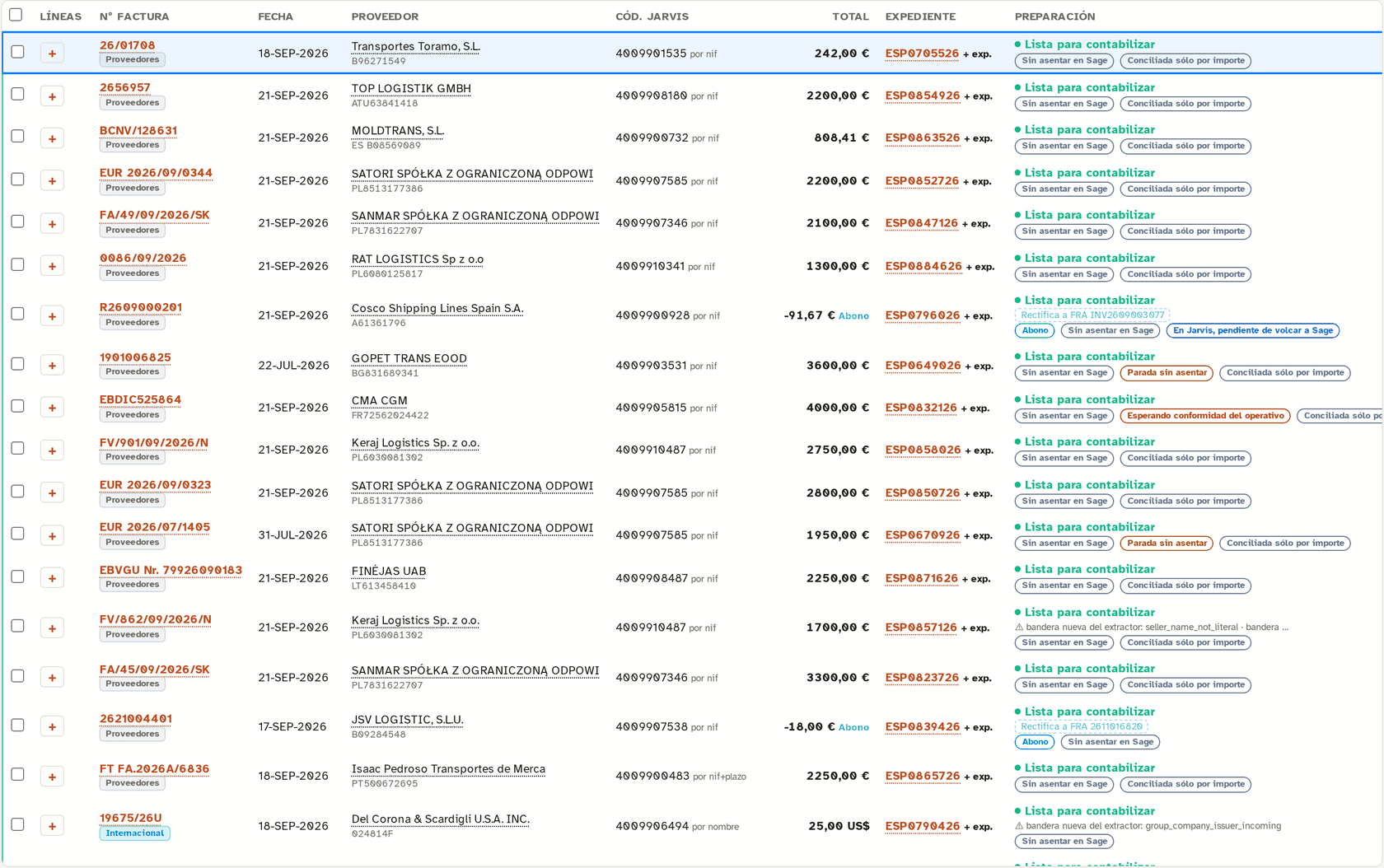This screenshot has height=868, width=1384.
Task: Open invoice link EUR 2026/09/0344
Action: click(x=156, y=173)
